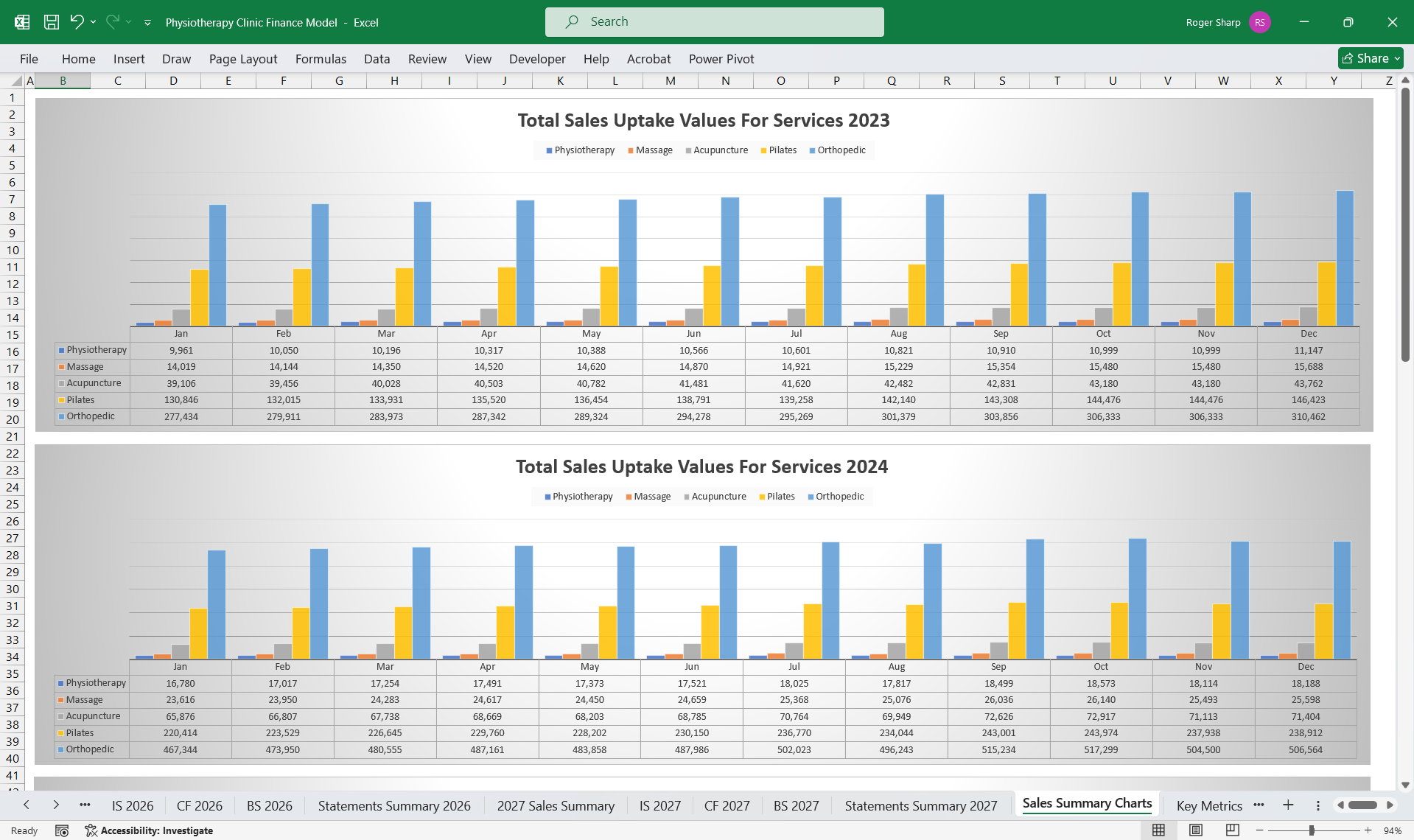Click value 277,434 in 2023 data table
This screenshot has width=1414, height=840.
tap(181, 417)
